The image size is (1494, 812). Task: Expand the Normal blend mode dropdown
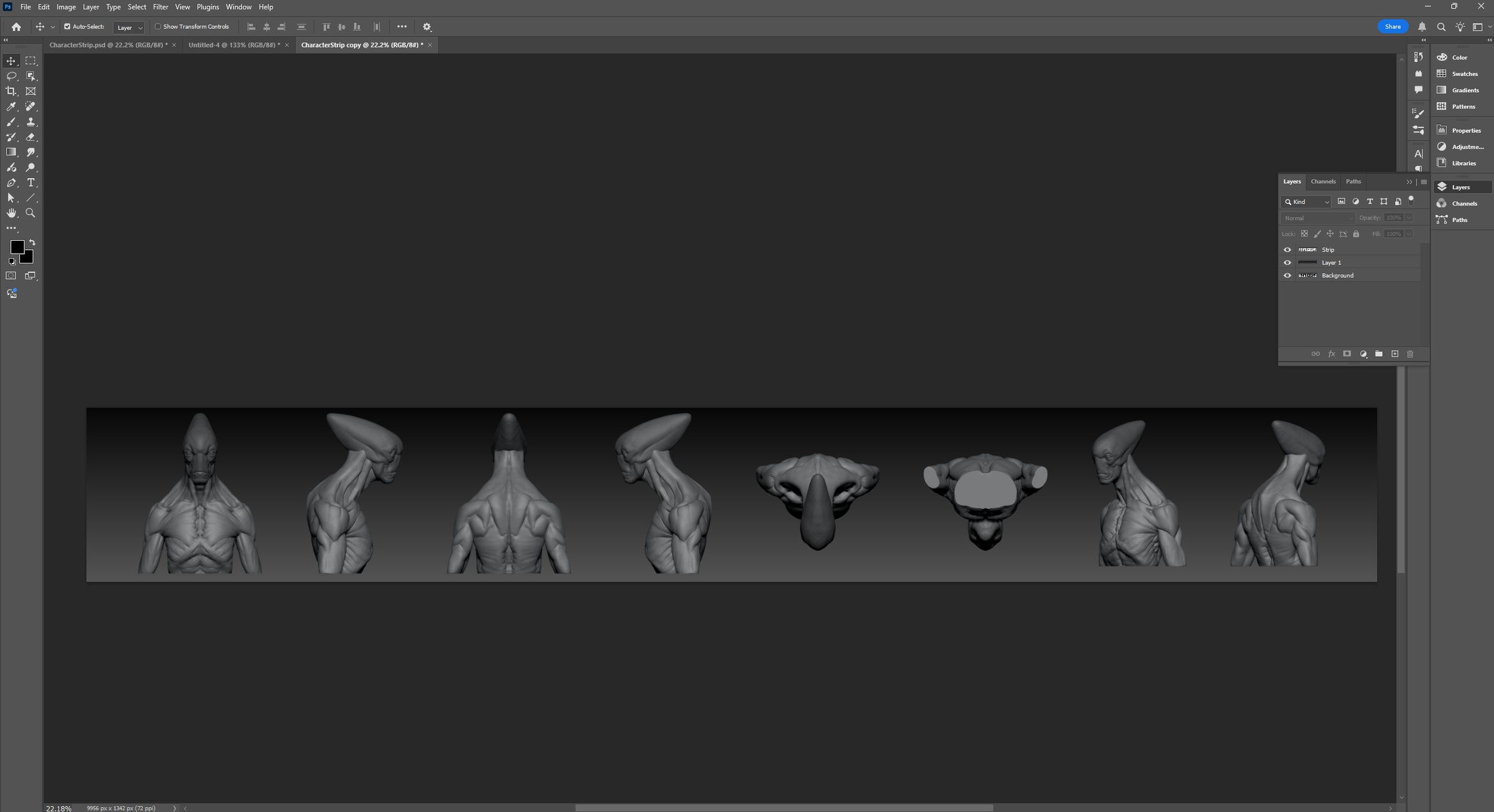1318,218
